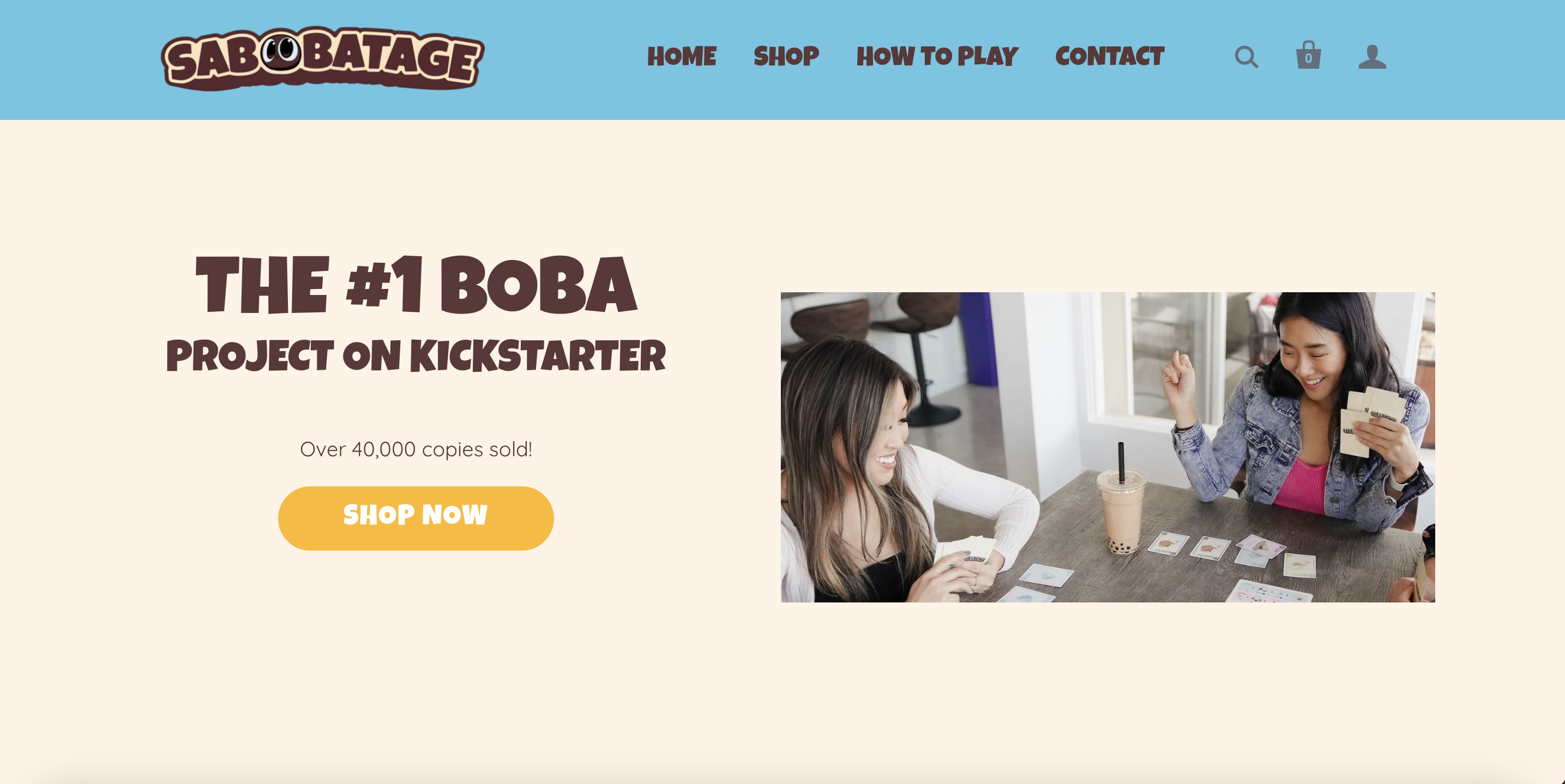Open the Shop menu item
Viewport: 1565px width, 784px height.
click(x=786, y=57)
